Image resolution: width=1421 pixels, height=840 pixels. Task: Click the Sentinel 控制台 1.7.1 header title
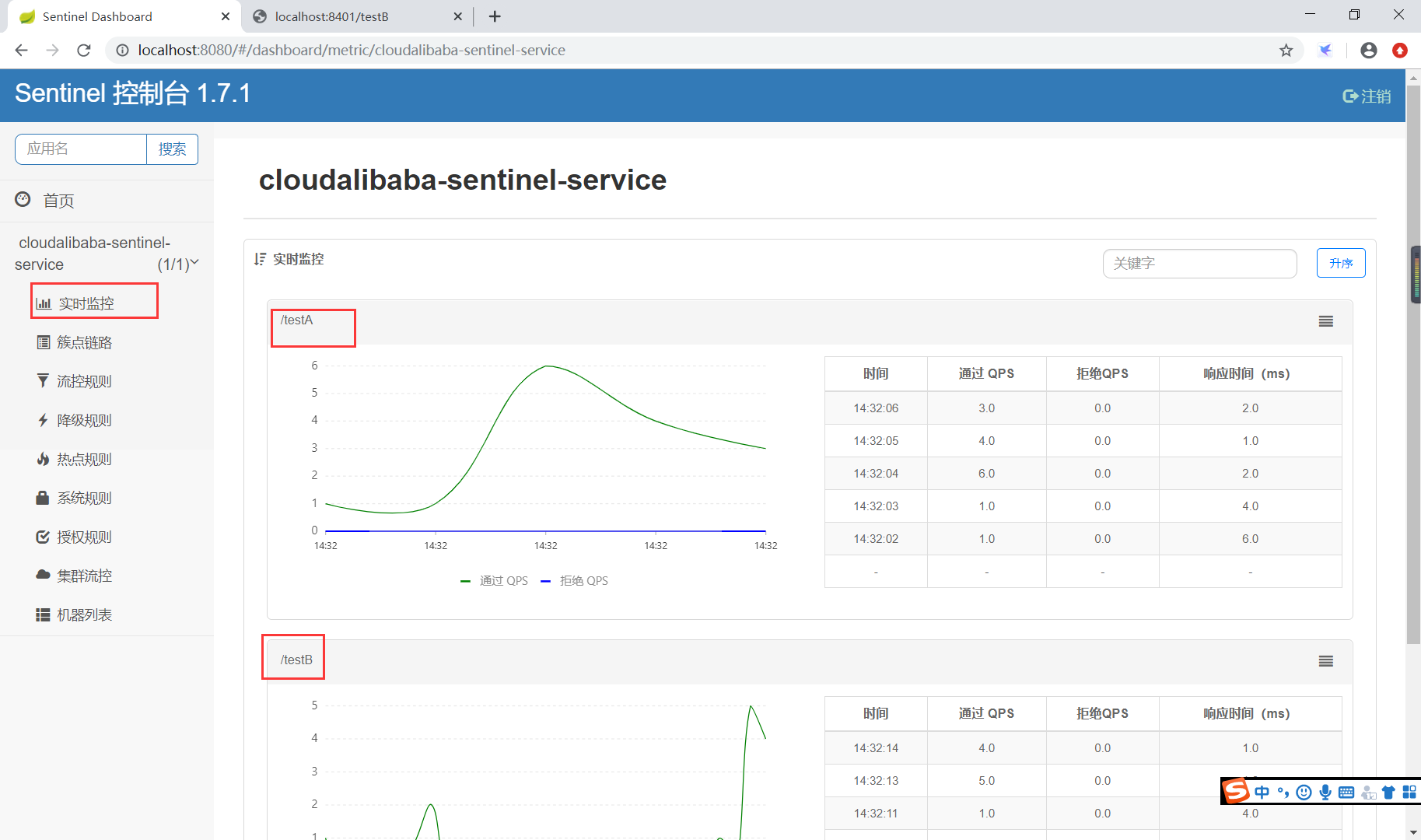(133, 93)
